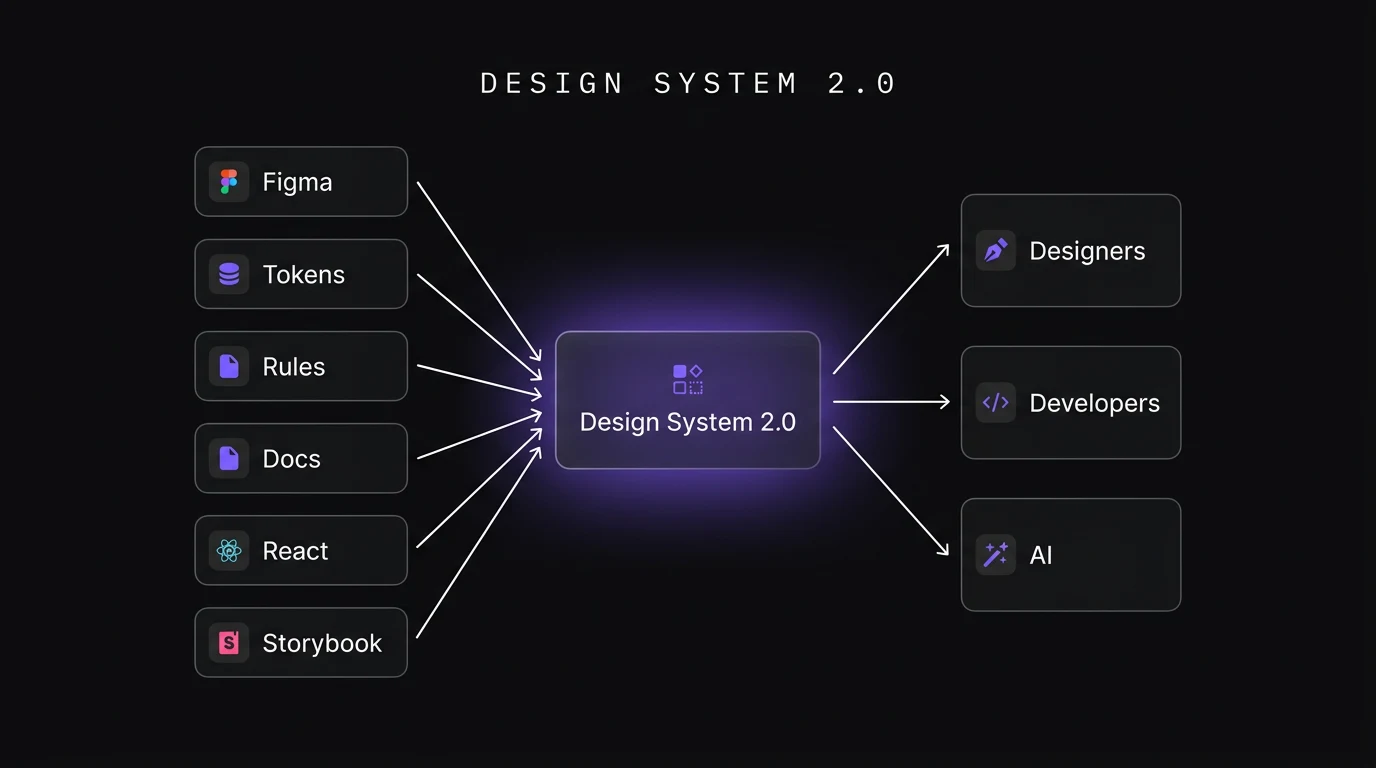The image size is (1376, 768).
Task: Click the "Tokens" label
Action: 303,274
